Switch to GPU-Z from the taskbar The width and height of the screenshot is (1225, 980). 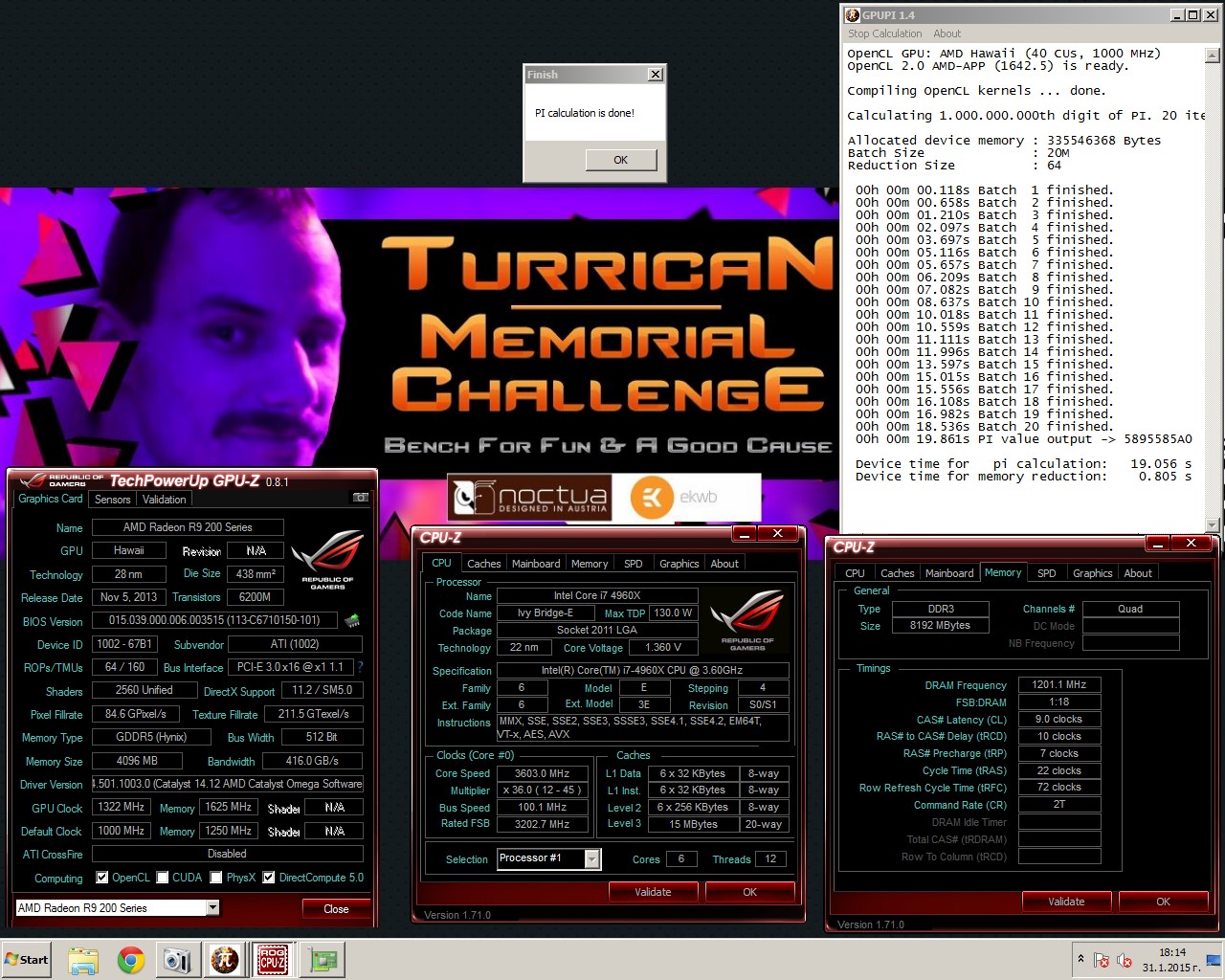pyautogui.click(x=323, y=960)
